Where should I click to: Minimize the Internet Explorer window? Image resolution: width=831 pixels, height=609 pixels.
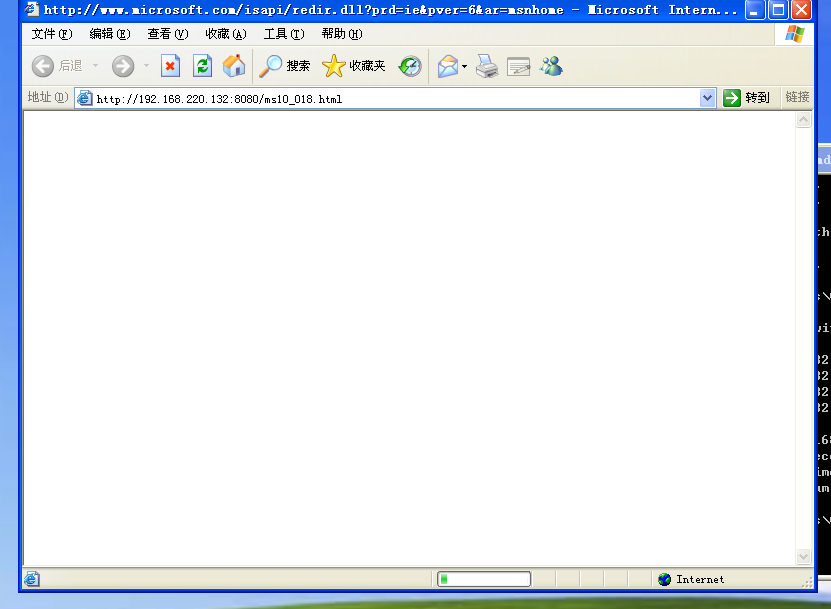[754, 10]
